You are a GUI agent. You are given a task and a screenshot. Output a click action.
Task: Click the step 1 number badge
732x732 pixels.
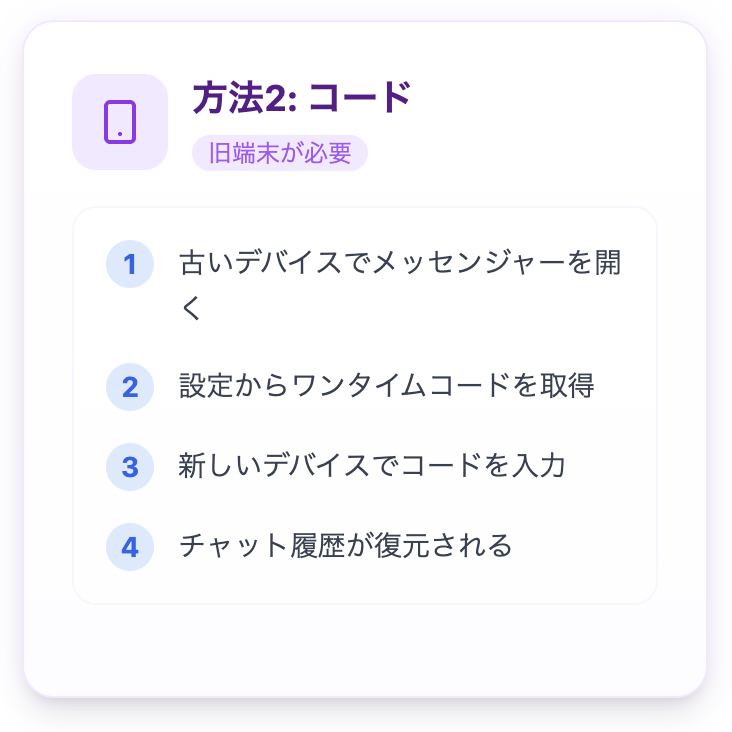coord(129,264)
